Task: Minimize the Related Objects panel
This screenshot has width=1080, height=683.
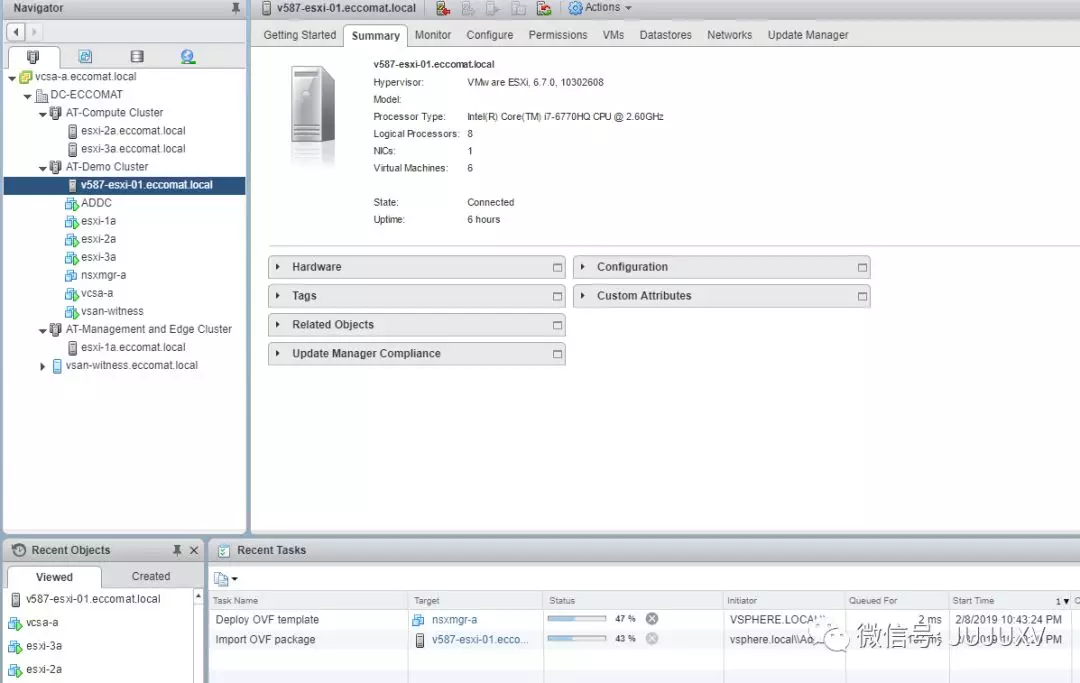Action: [557, 325]
